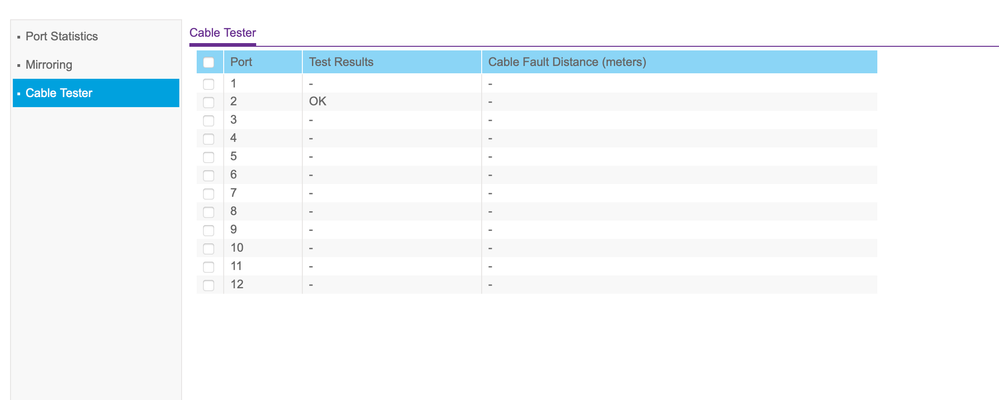999x400 pixels.
Task: Tick port 4's checkbox
Action: 208,139
